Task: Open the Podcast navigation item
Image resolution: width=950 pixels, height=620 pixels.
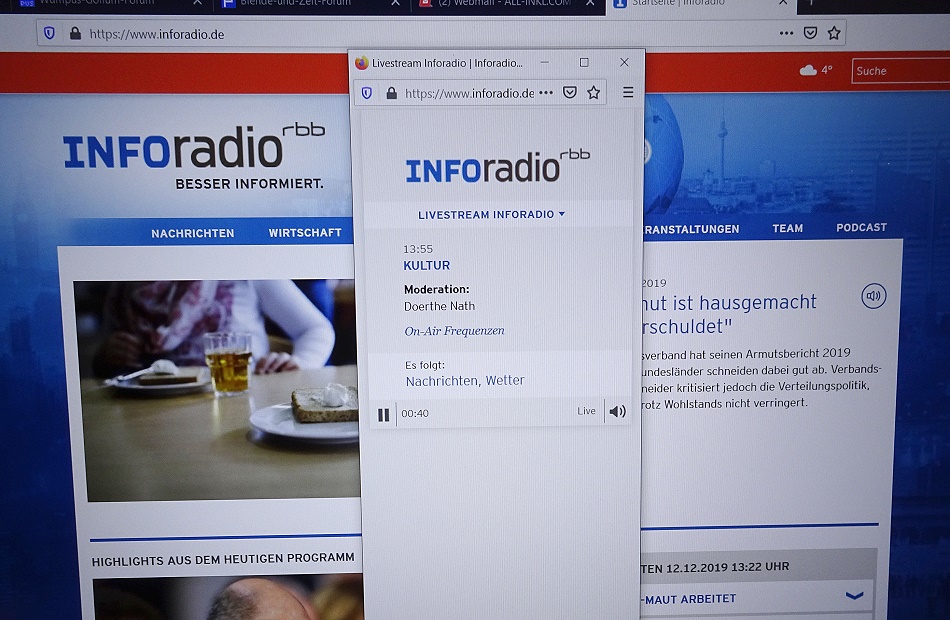Action: [x=862, y=227]
